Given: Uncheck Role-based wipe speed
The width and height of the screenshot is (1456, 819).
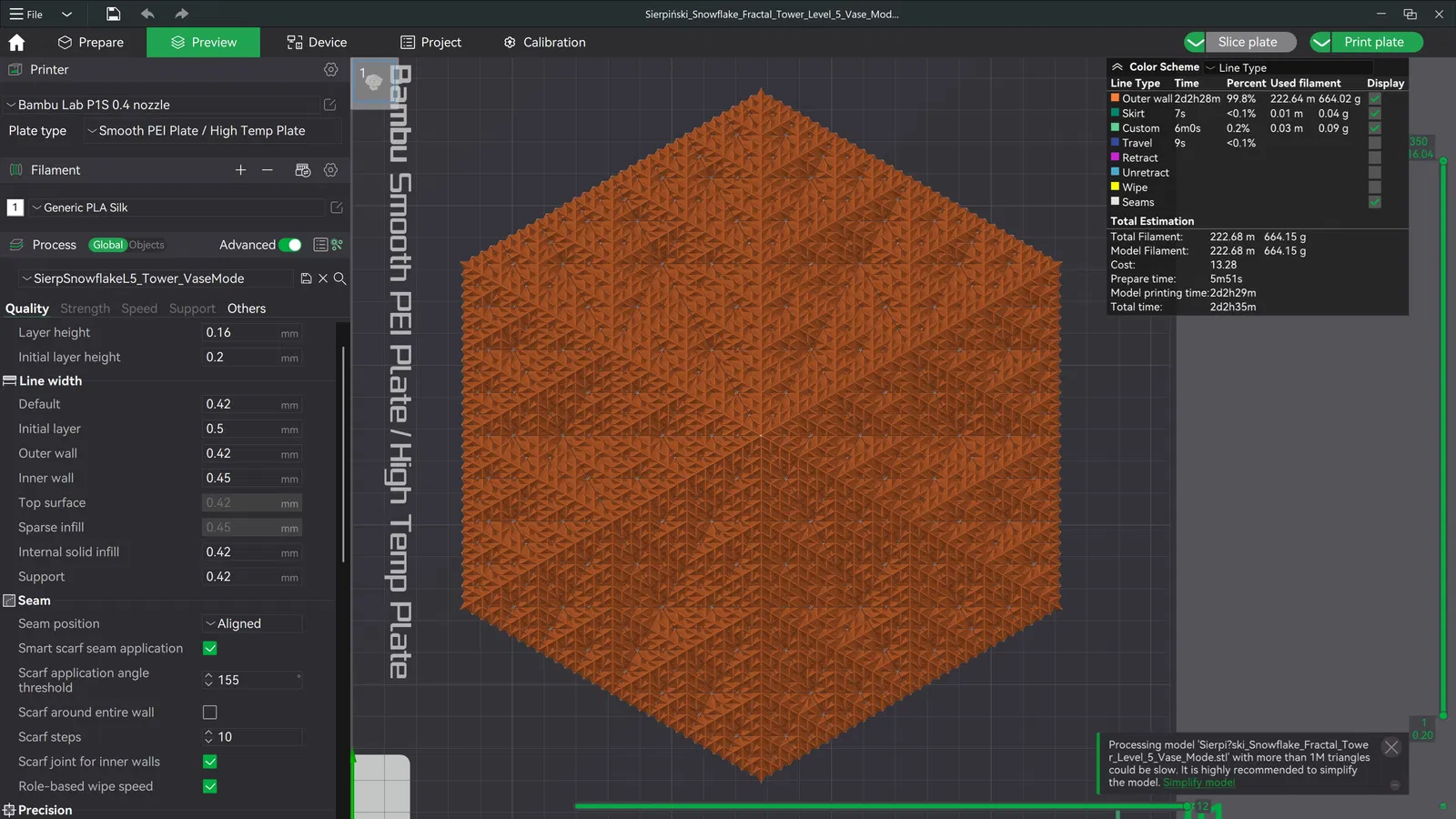Looking at the screenshot, I should click(210, 786).
